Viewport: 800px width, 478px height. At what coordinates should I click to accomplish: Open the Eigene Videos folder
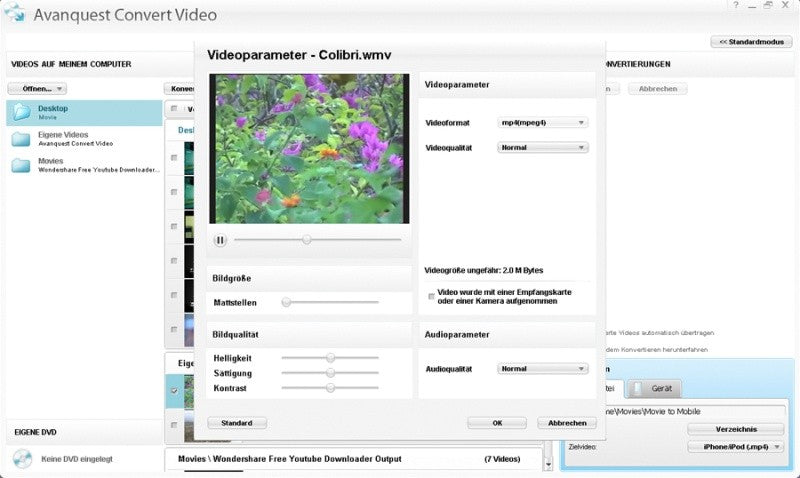(84, 139)
